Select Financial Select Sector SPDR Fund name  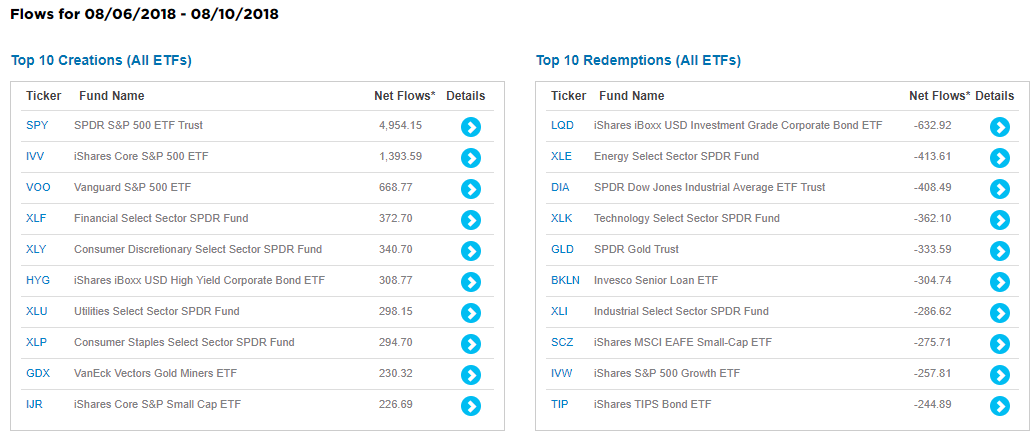coord(161,218)
